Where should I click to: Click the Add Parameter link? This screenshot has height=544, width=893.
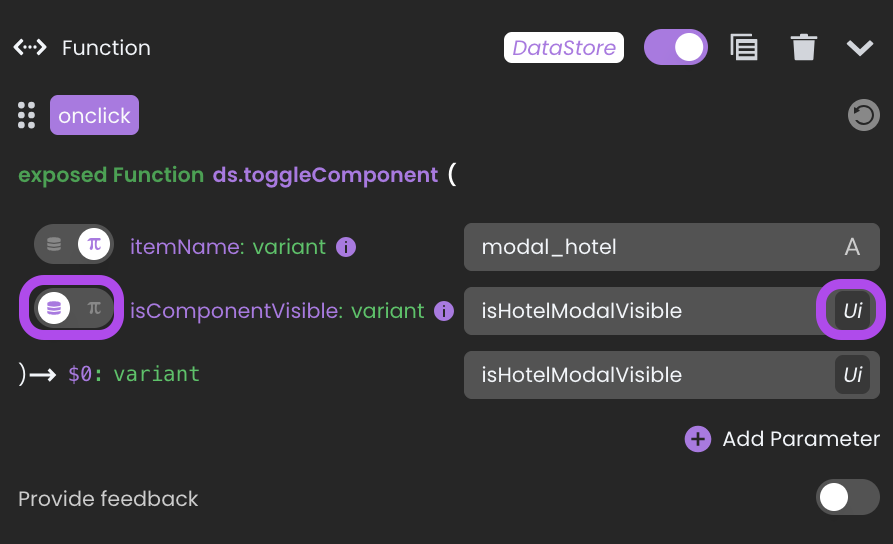[801, 439]
